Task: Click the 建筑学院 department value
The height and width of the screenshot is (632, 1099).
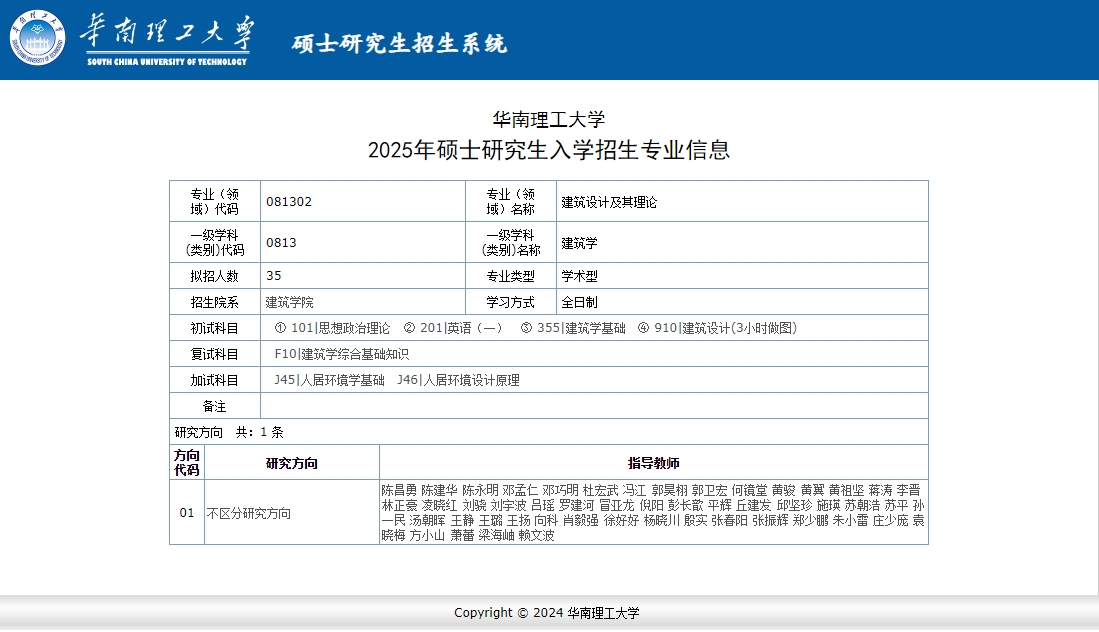Action: (x=289, y=302)
